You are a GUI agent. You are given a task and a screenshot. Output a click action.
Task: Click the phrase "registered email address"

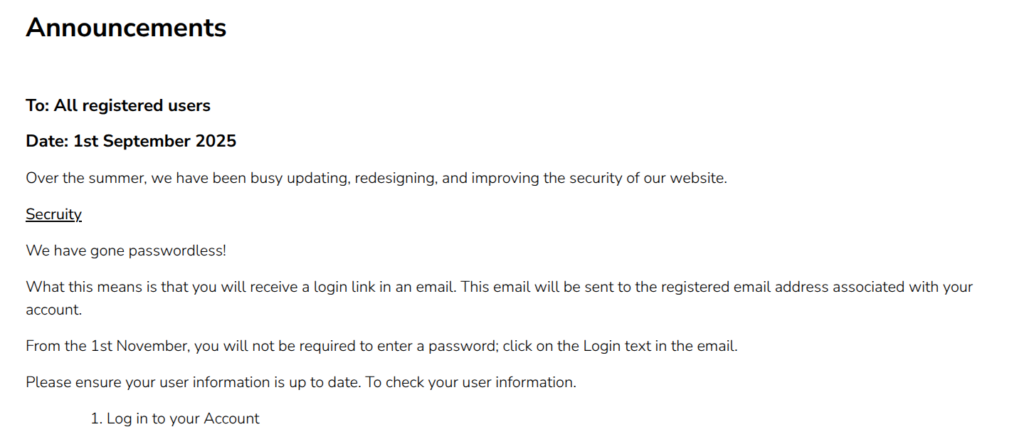(687, 286)
